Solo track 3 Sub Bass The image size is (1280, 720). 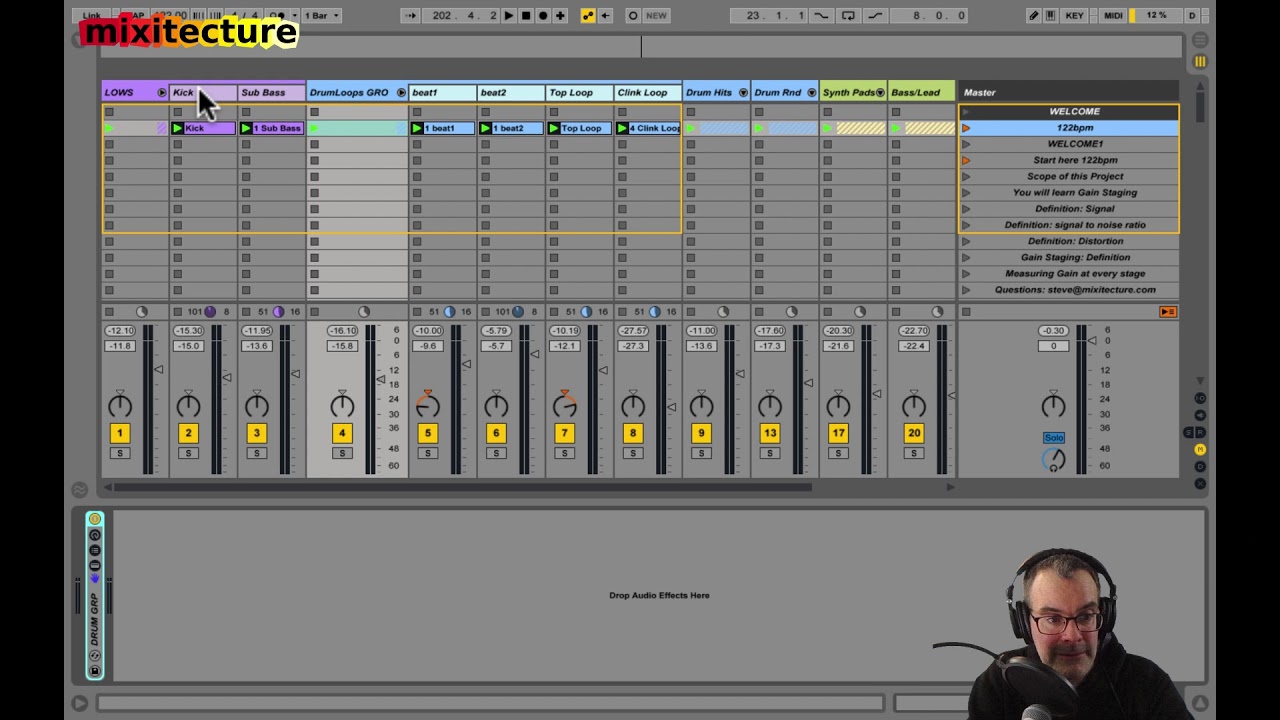256,454
